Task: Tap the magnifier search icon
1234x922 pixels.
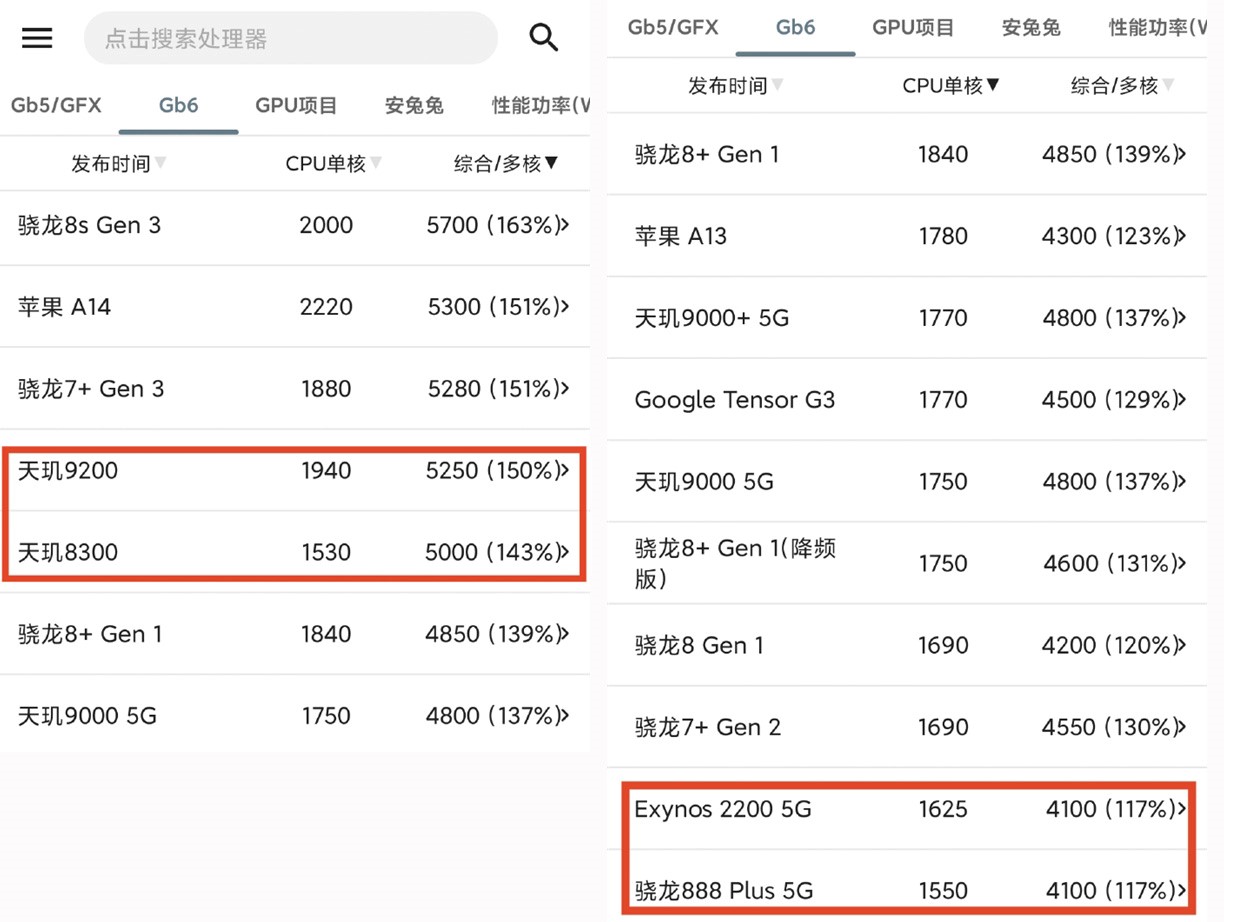Action: (543, 38)
